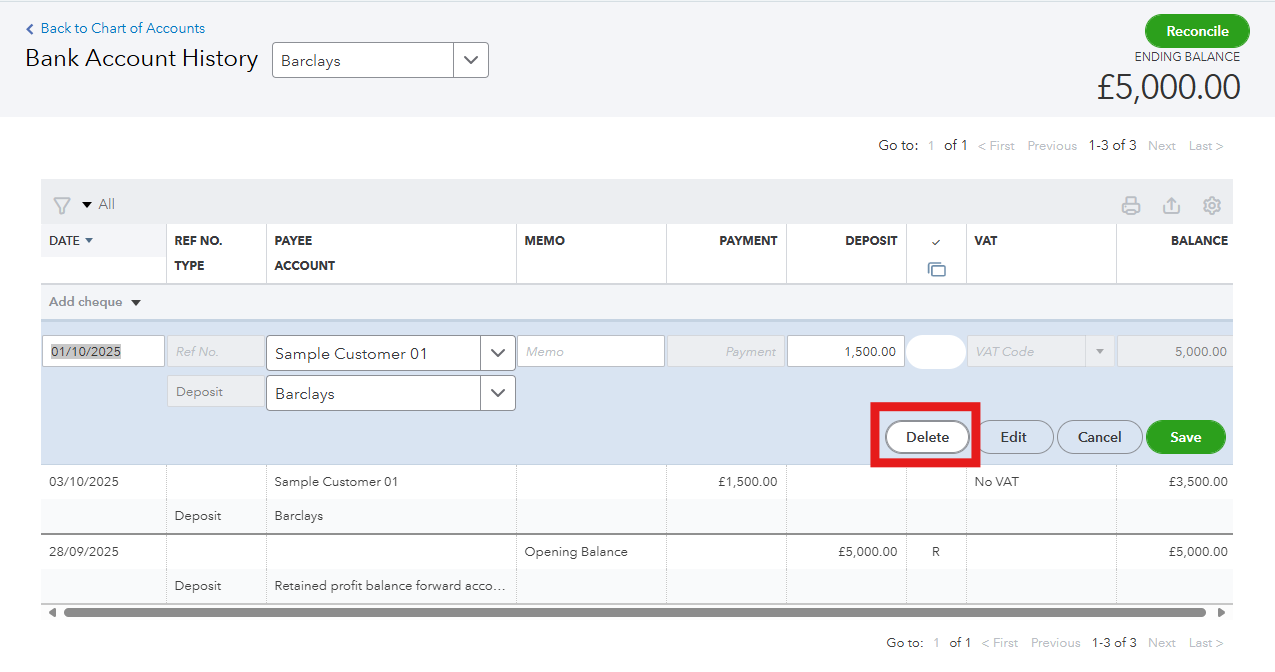
Task: Open the table settings gear icon
Action: pyautogui.click(x=1212, y=205)
